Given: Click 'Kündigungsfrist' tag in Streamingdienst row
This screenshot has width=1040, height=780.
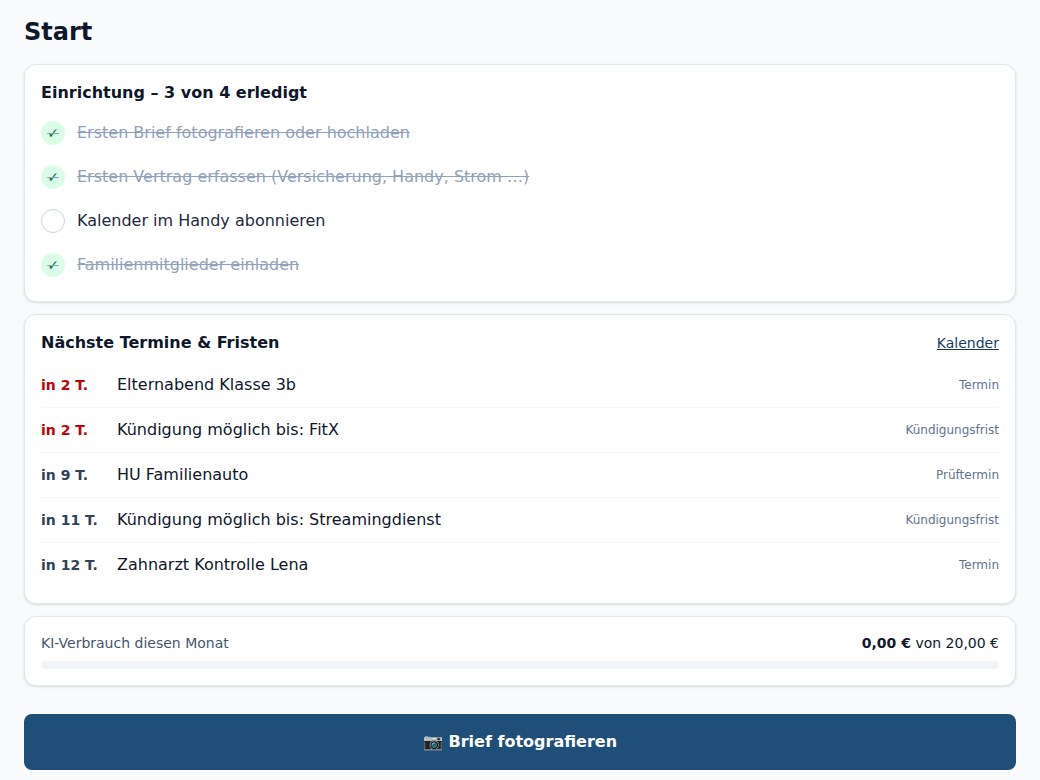Looking at the screenshot, I should 952,520.
